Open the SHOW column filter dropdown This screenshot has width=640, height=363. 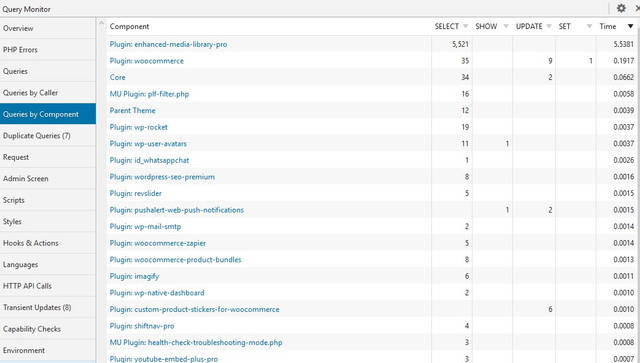click(x=506, y=27)
